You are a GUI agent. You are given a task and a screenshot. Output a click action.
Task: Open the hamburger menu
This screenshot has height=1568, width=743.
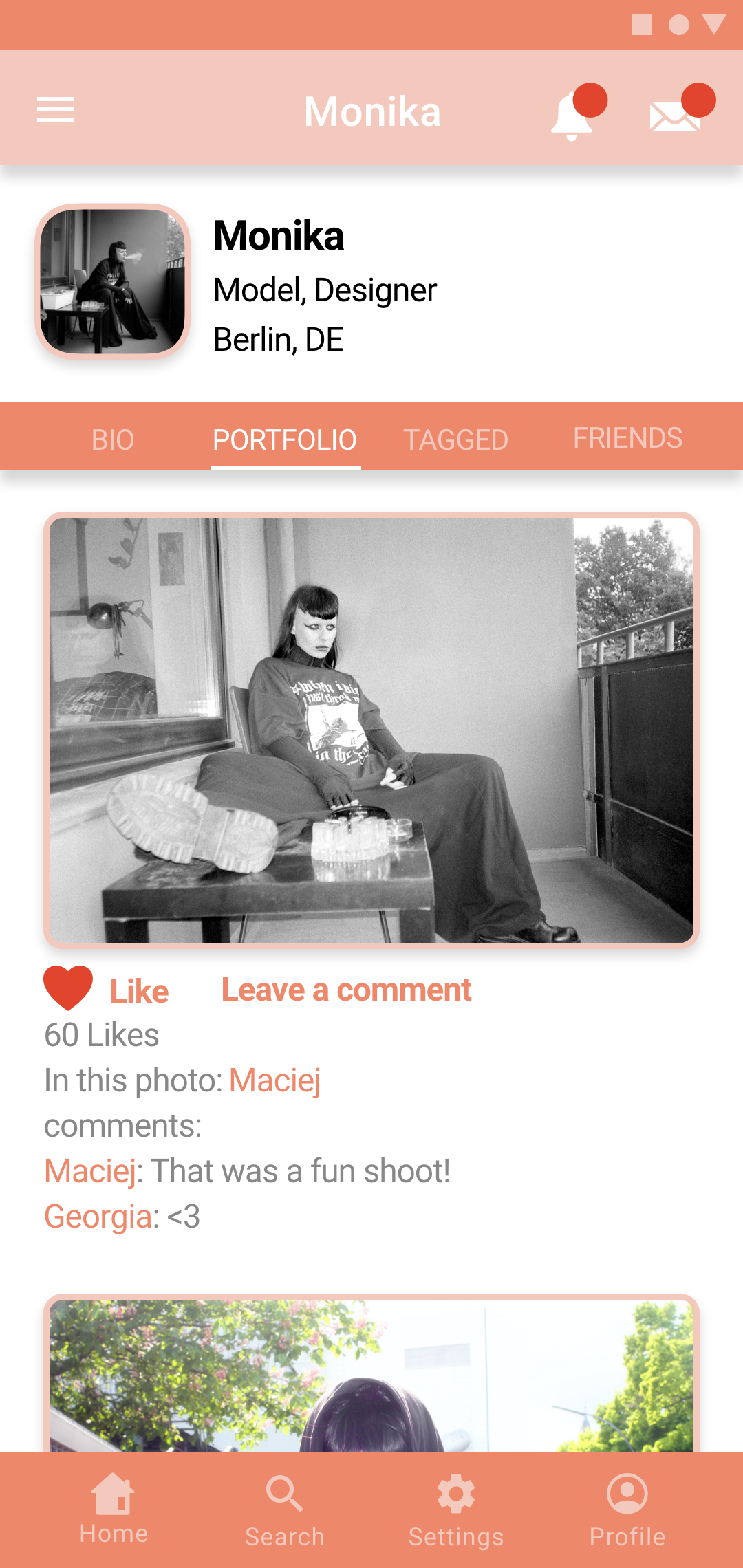click(x=56, y=110)
